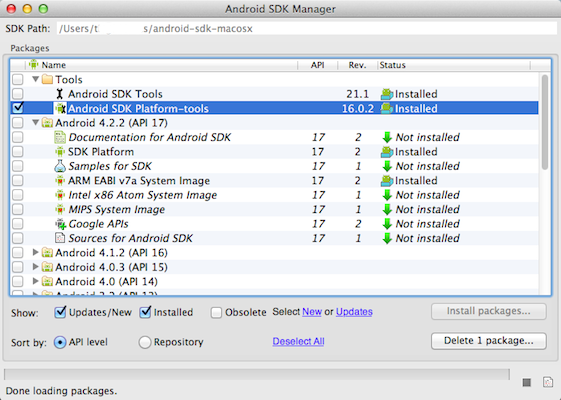Click the Google APIs add-on icon

[60, 224]
